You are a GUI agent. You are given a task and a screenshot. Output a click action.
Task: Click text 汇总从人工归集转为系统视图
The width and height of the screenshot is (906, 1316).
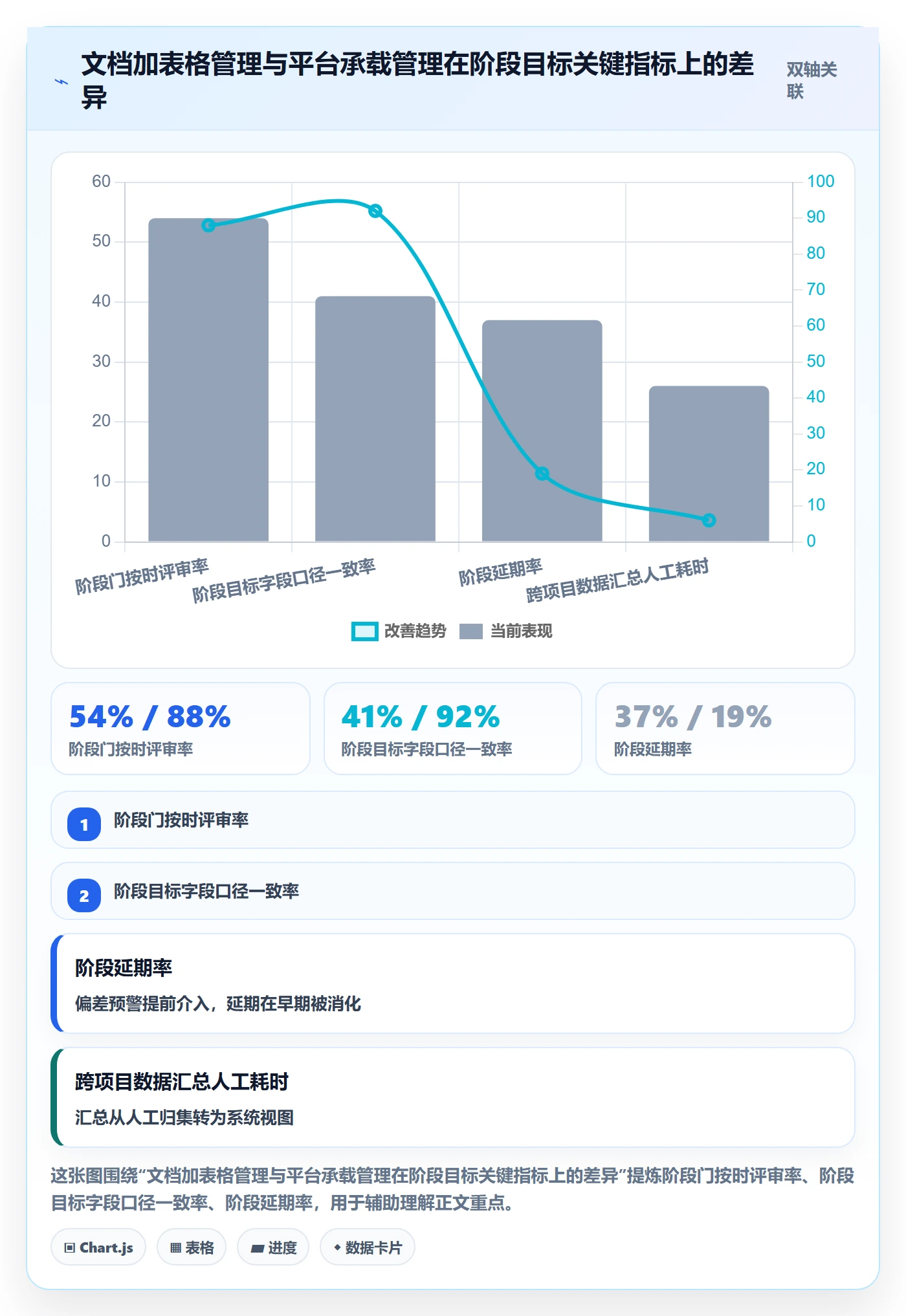click(184, 1117)
